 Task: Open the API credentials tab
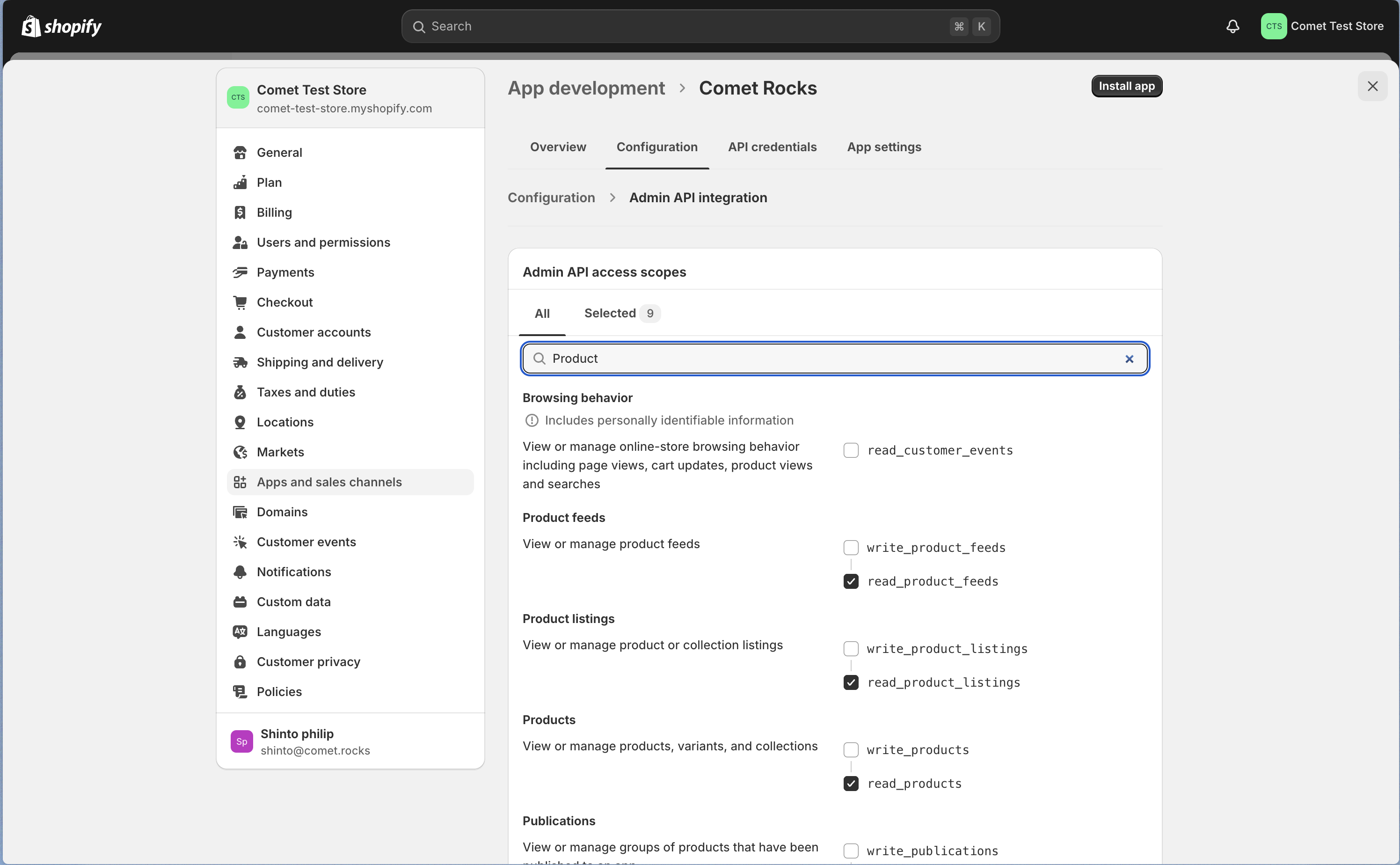click(x=772, y=147)
